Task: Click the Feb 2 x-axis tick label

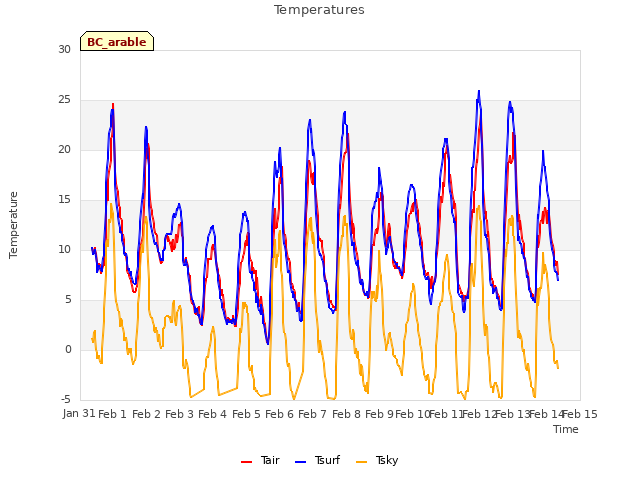Action: 147,414
